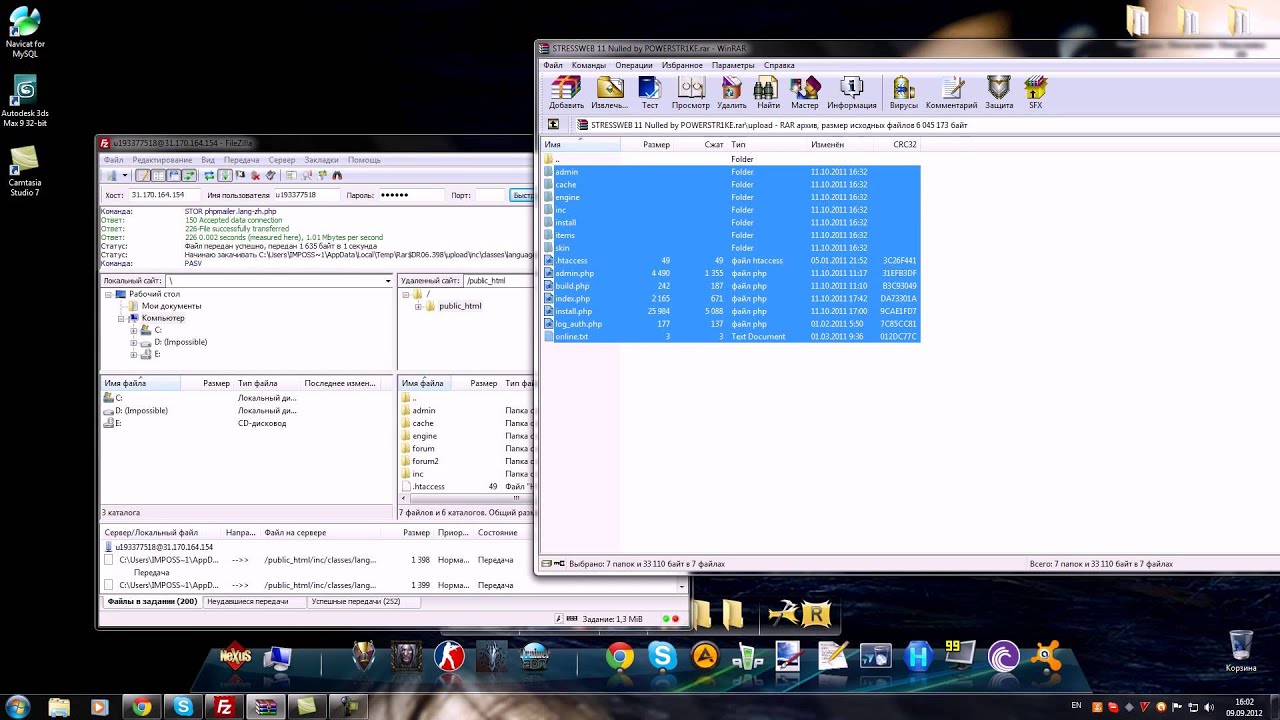Click the Порт field in FileZilla
Image resolution: width=1280 pixels, height=720 pixels.
(x=490, y=195)
